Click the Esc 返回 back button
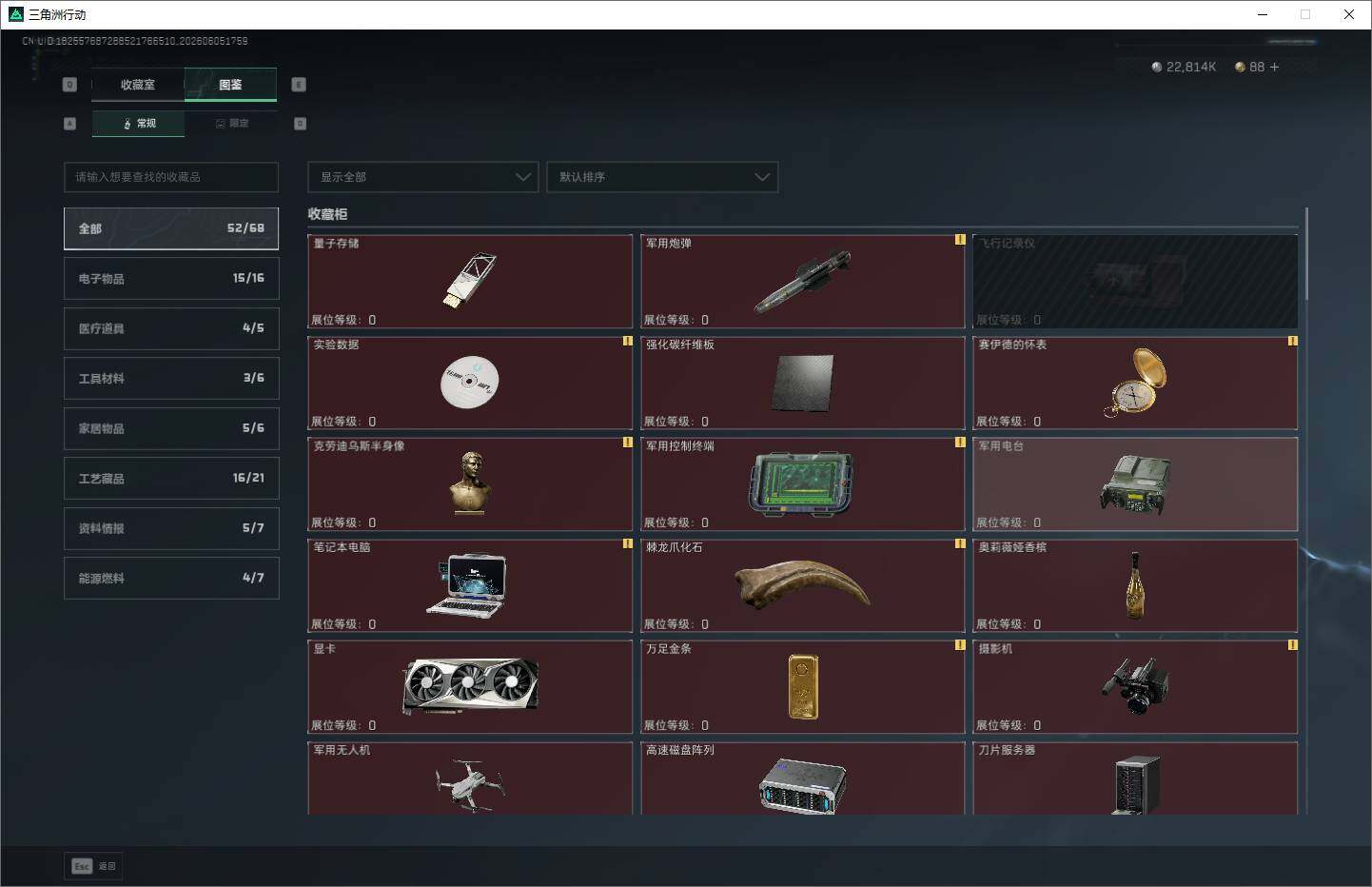 tap(94, 866)
